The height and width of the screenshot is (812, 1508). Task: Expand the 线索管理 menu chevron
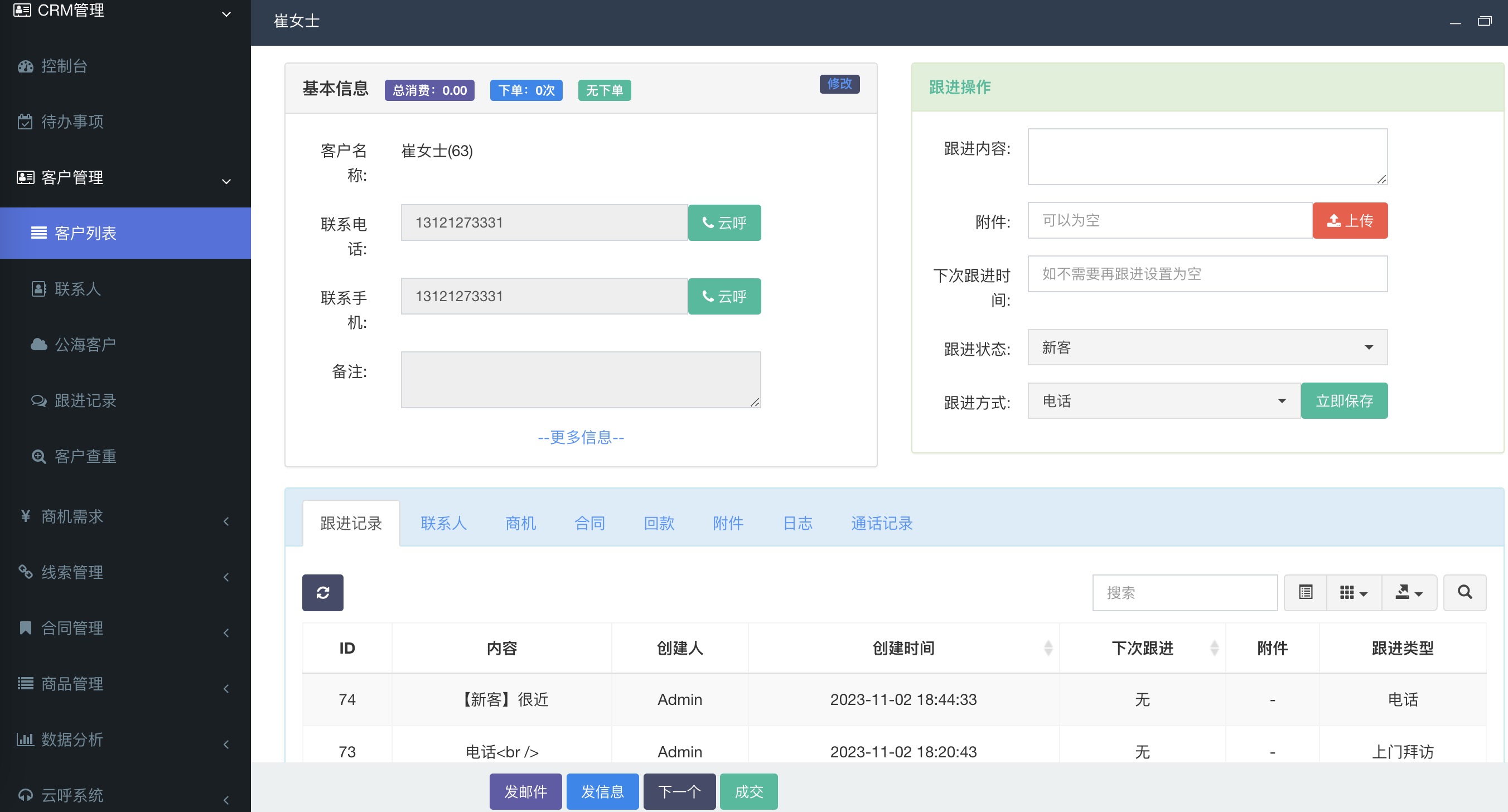[x=226, y=577]
